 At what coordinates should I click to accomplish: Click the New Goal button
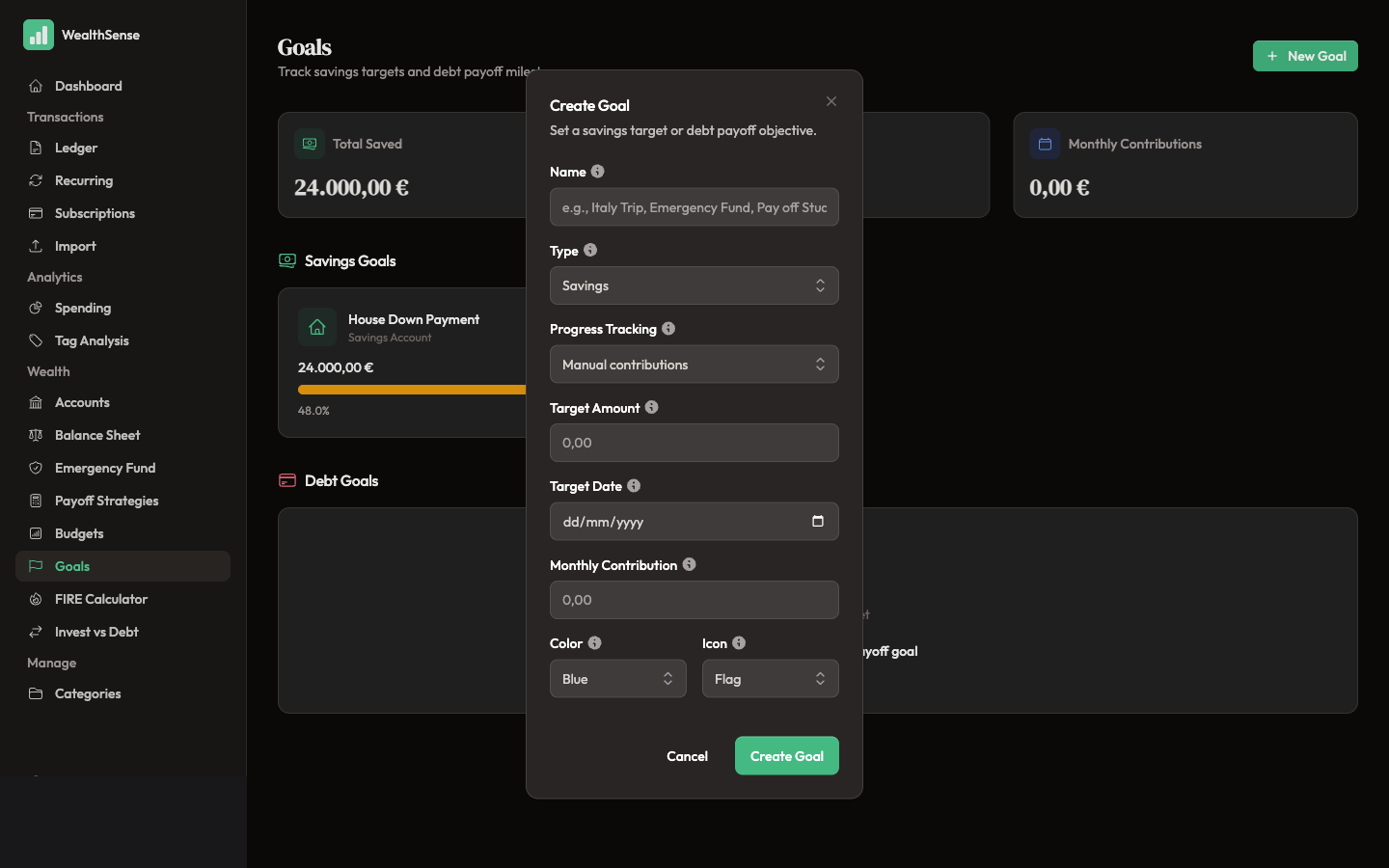click(1305, 56)
